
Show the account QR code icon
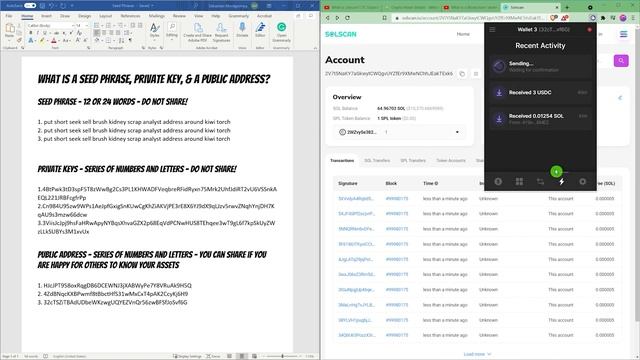click(476, 74)
